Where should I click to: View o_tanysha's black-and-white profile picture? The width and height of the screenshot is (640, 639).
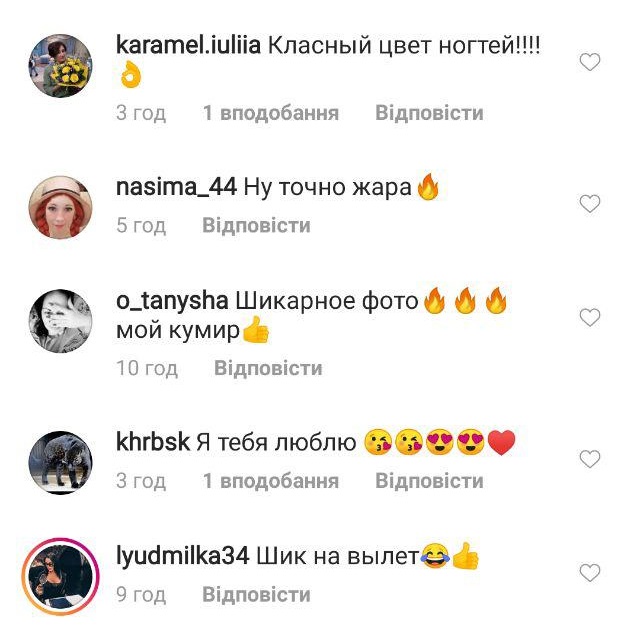[x=60, y=321]
